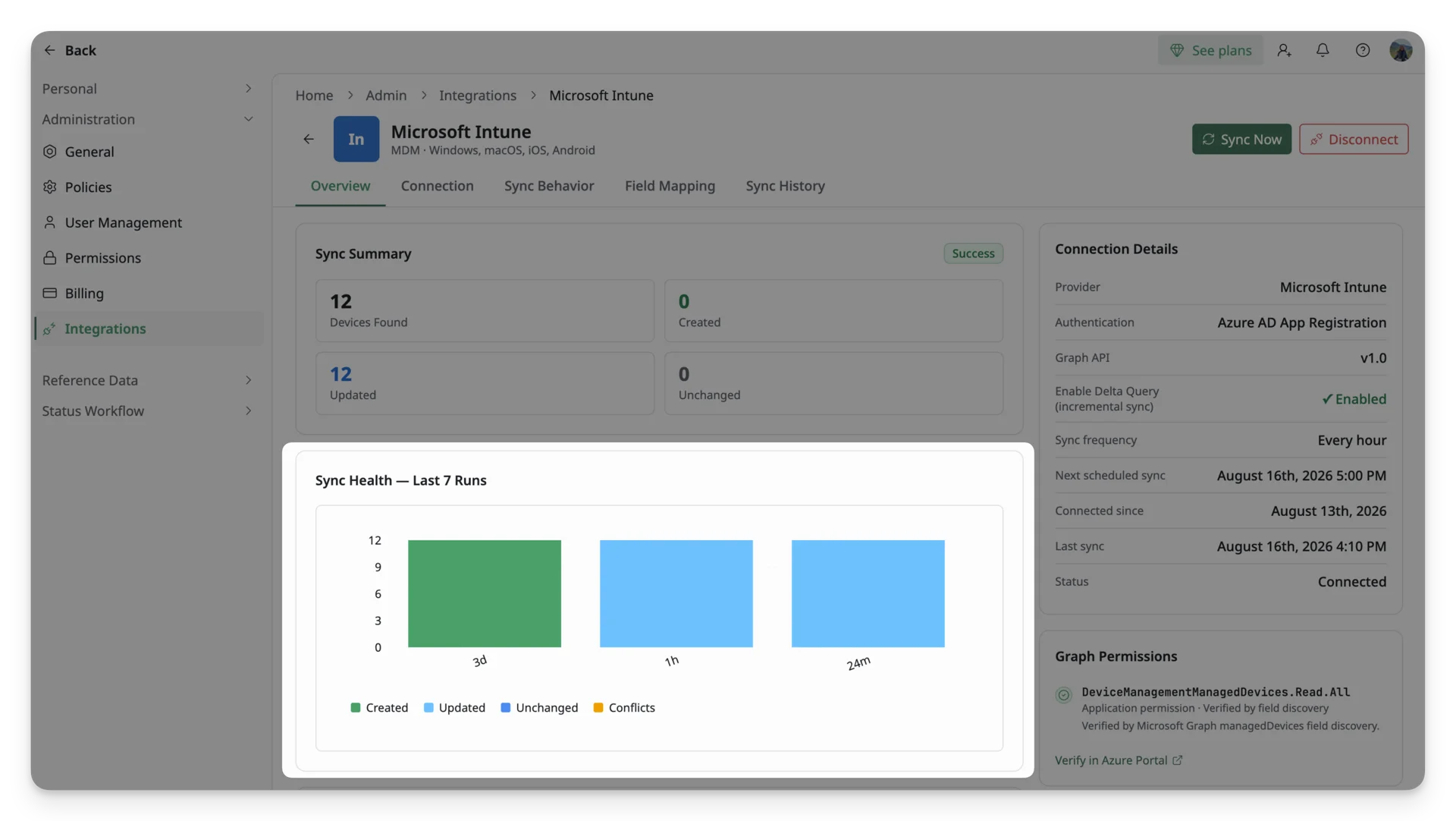Click the User Management person icon

50,222
